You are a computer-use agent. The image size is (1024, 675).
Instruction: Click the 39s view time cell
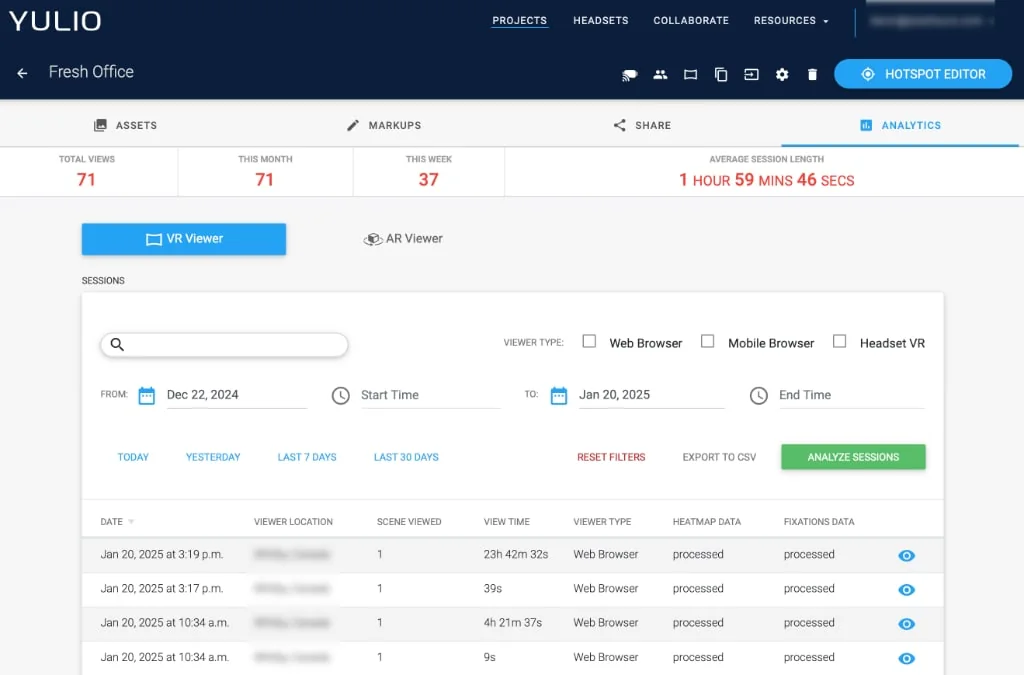point(492,588)
